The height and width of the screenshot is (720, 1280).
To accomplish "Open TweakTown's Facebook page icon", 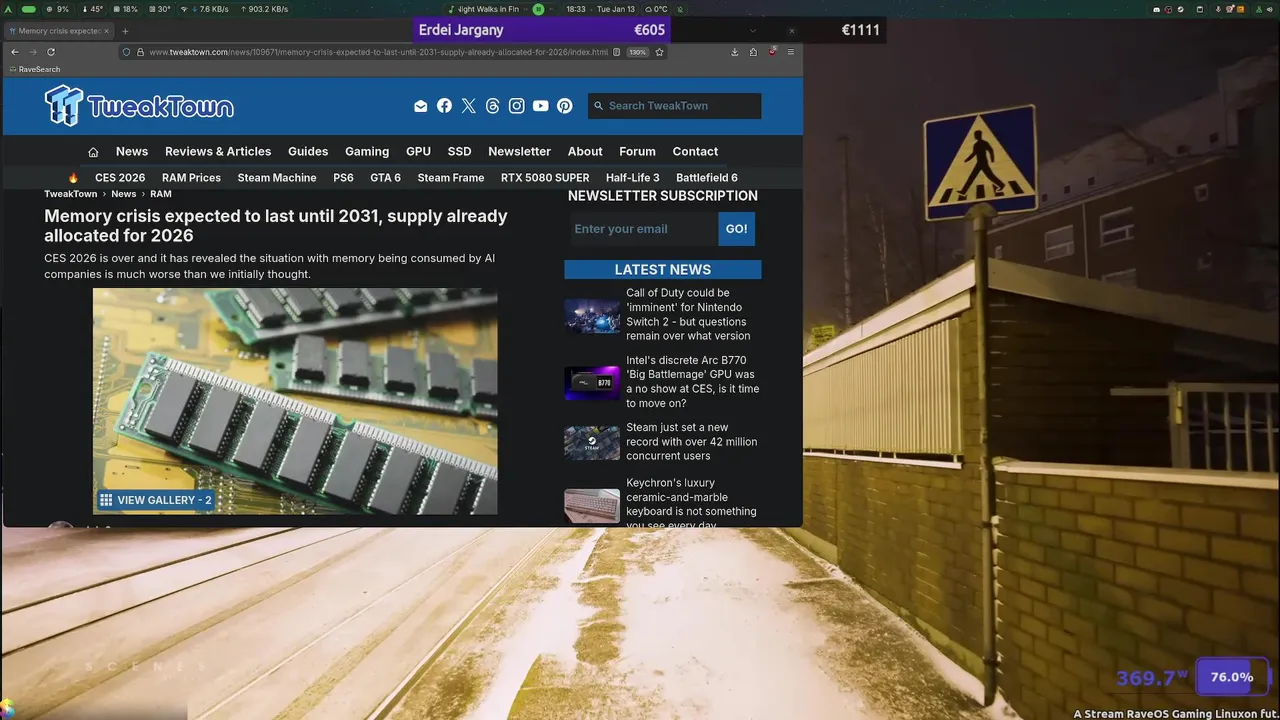I will click(x=444, y=106).
